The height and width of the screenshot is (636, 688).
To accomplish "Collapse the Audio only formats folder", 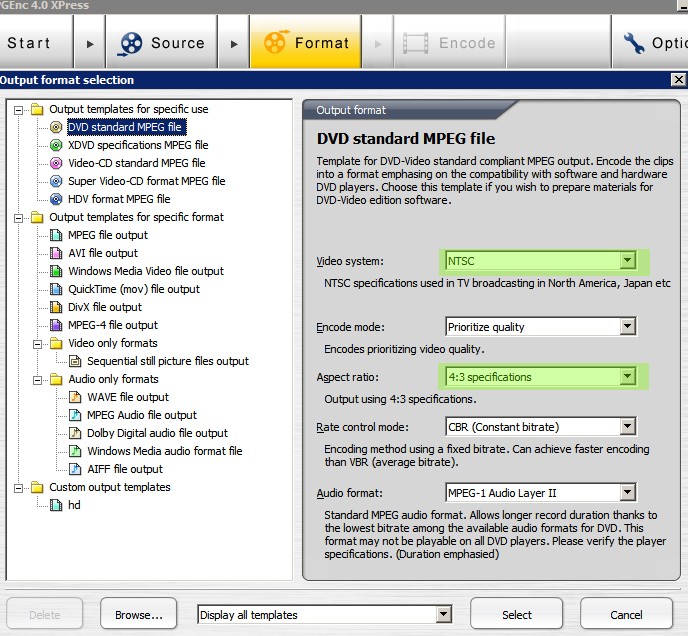I will pos(37,380).
